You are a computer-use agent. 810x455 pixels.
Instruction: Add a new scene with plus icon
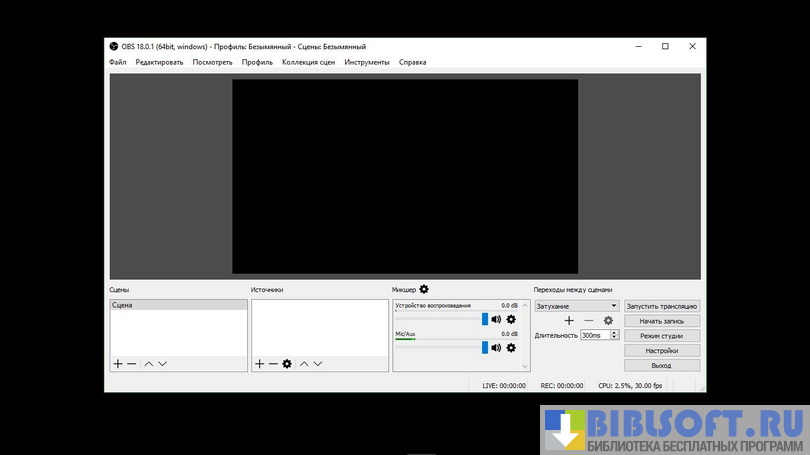tap(118, 364)
